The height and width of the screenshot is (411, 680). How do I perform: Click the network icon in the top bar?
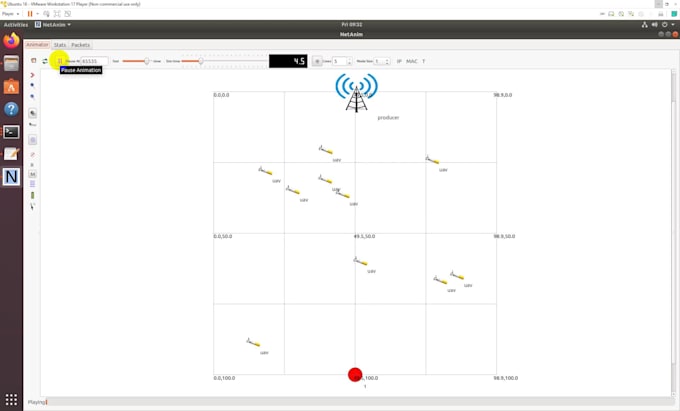(644, 25)
